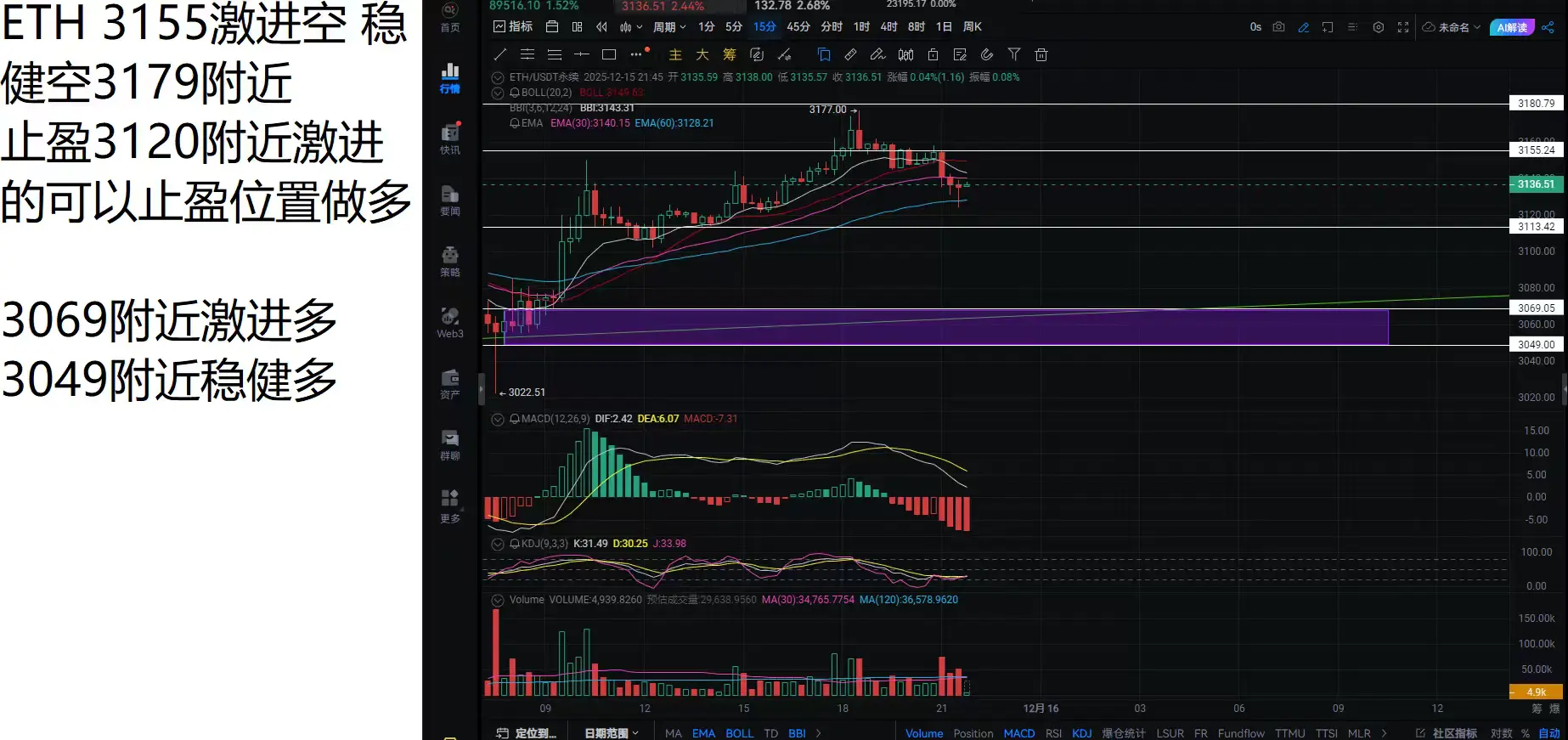This screenshot has width=1568, height=740.
Task: Expand more sub indicators after MLR
Action: (x=1384, y=733)
